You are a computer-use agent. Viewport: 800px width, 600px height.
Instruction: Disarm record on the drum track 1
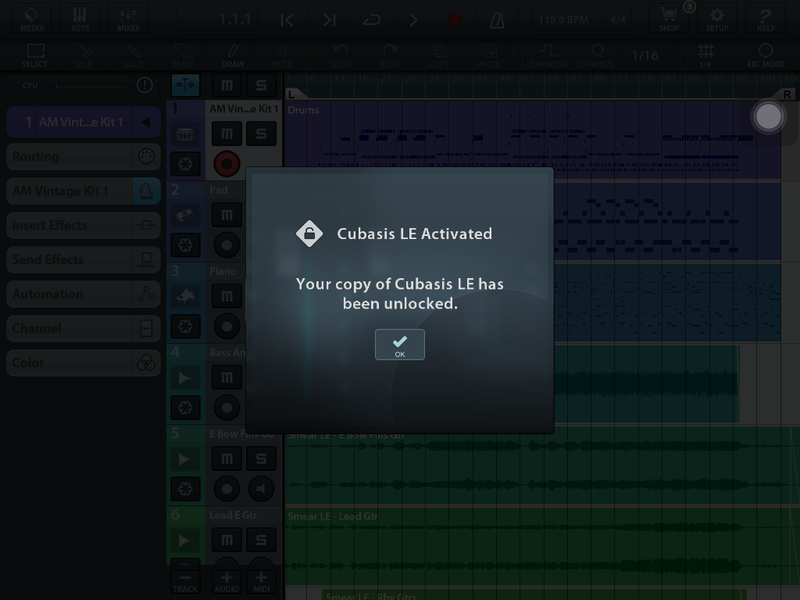pyautogui.click(x=227, y=164)
